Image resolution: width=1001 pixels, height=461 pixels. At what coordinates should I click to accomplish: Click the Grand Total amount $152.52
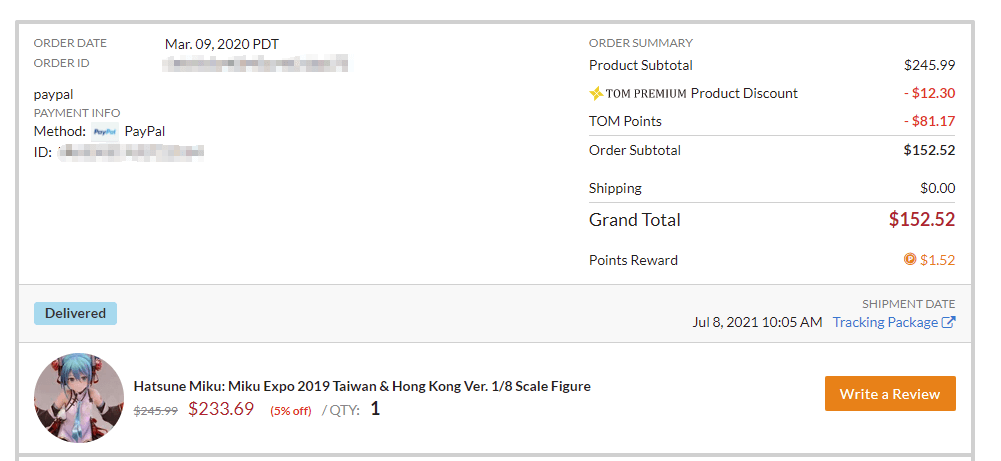[922, 220]
